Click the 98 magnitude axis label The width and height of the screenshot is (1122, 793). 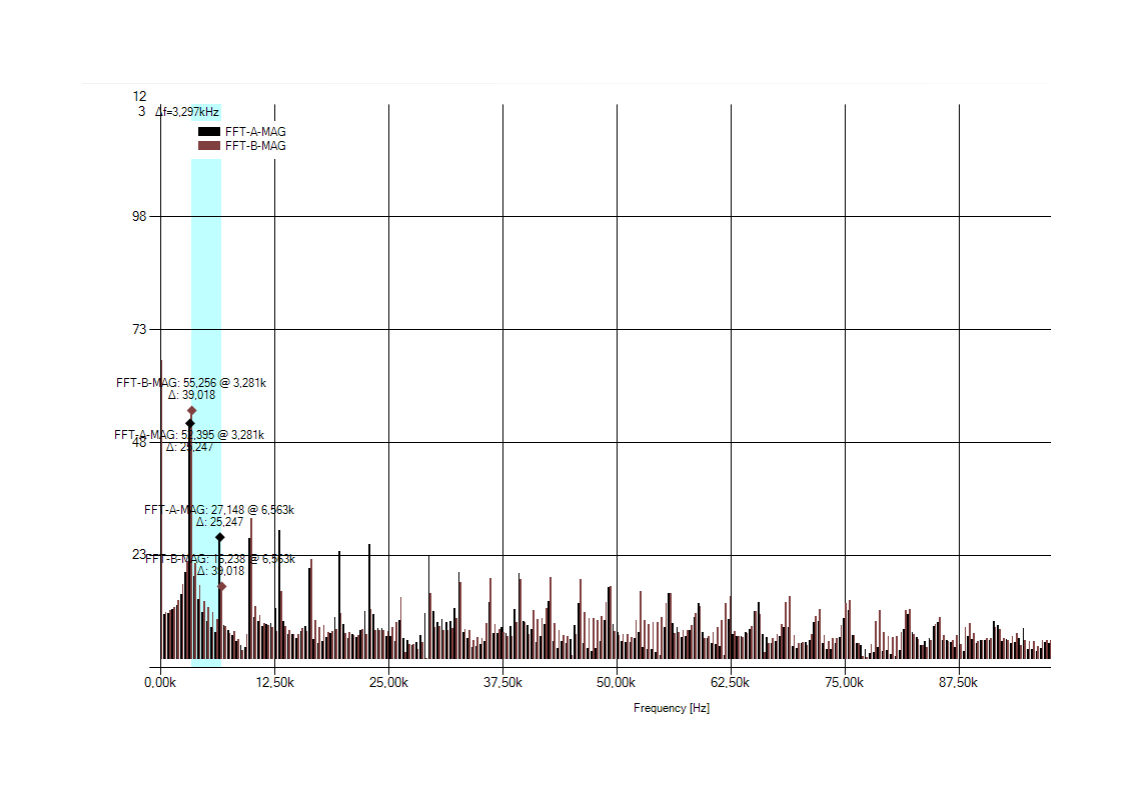coord(140,216)
